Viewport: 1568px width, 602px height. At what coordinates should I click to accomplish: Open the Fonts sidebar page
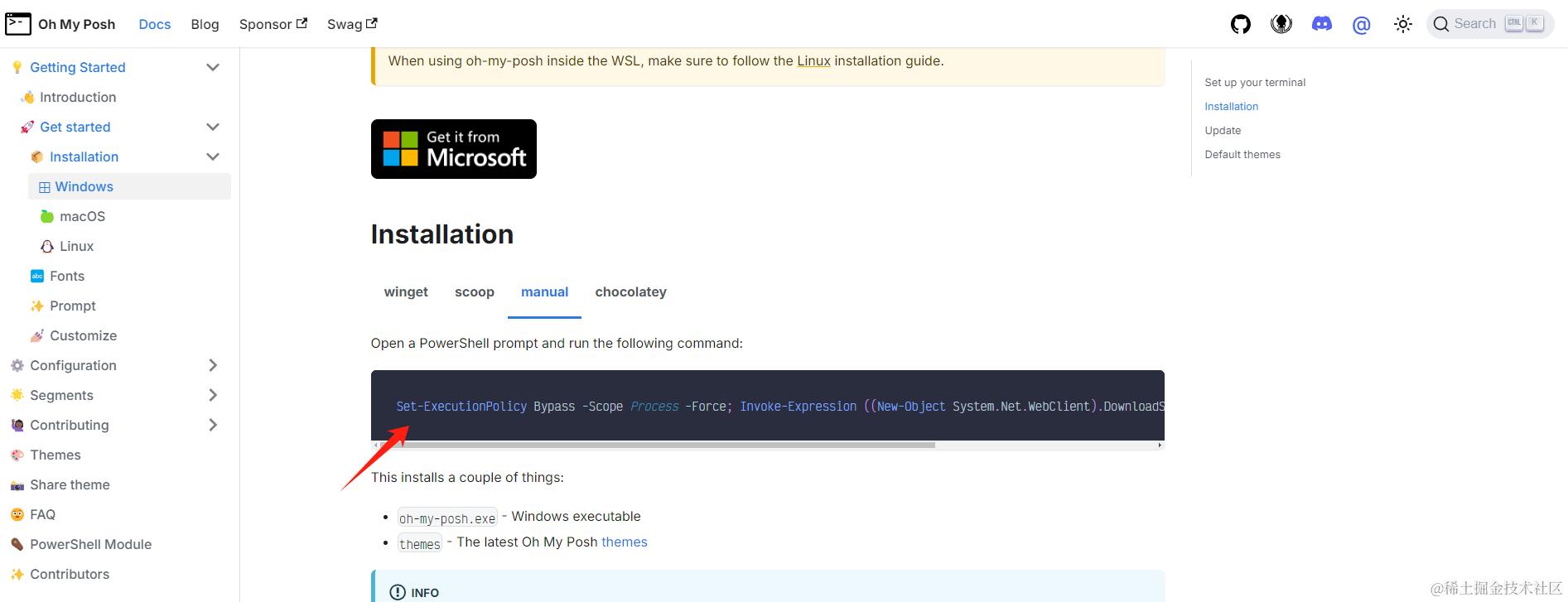(67, 276)
